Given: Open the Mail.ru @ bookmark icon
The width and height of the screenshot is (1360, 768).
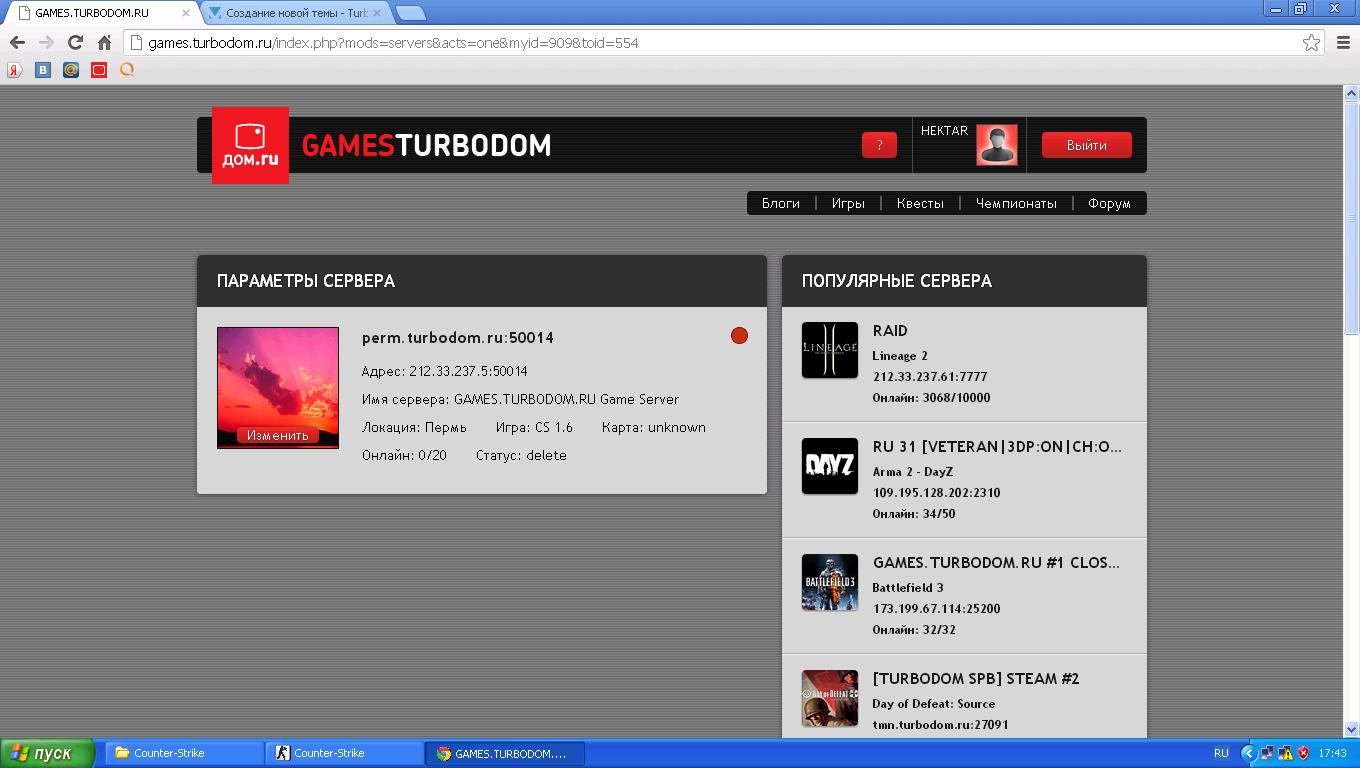Looking at the screenshot, I should tap(71, 70).
